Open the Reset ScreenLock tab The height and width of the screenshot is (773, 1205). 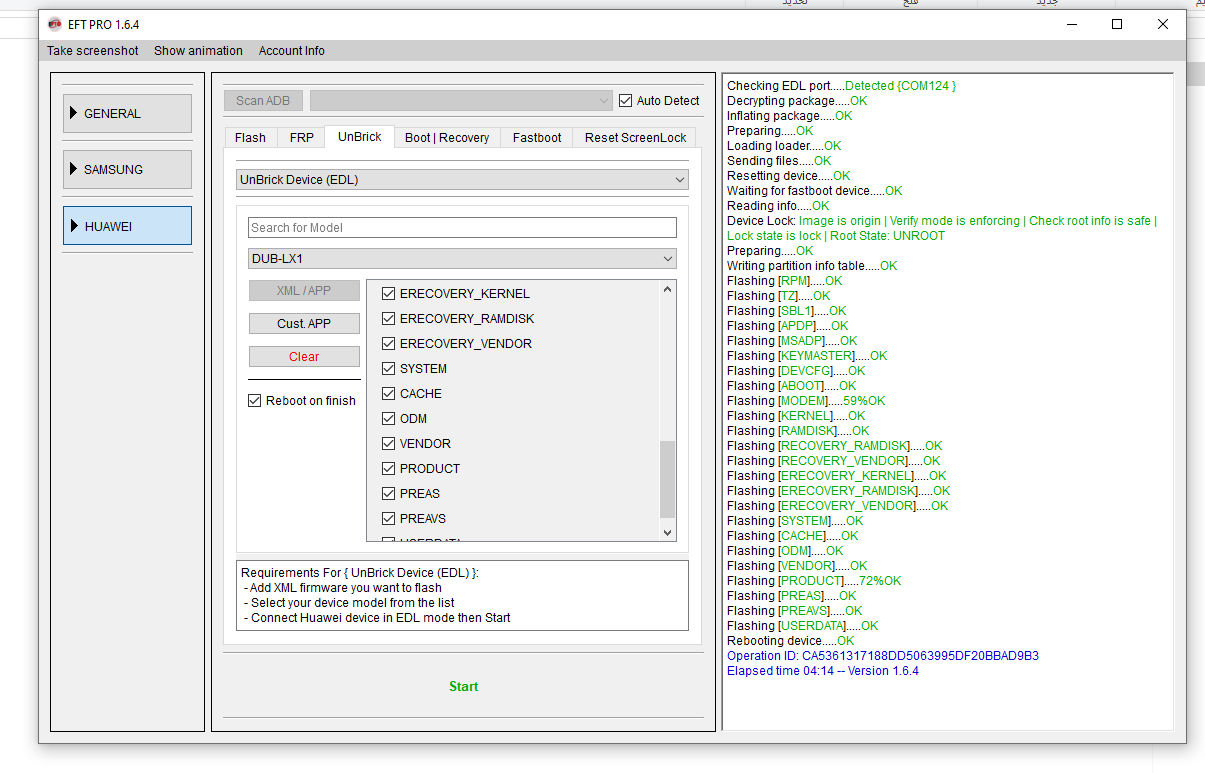635,138
